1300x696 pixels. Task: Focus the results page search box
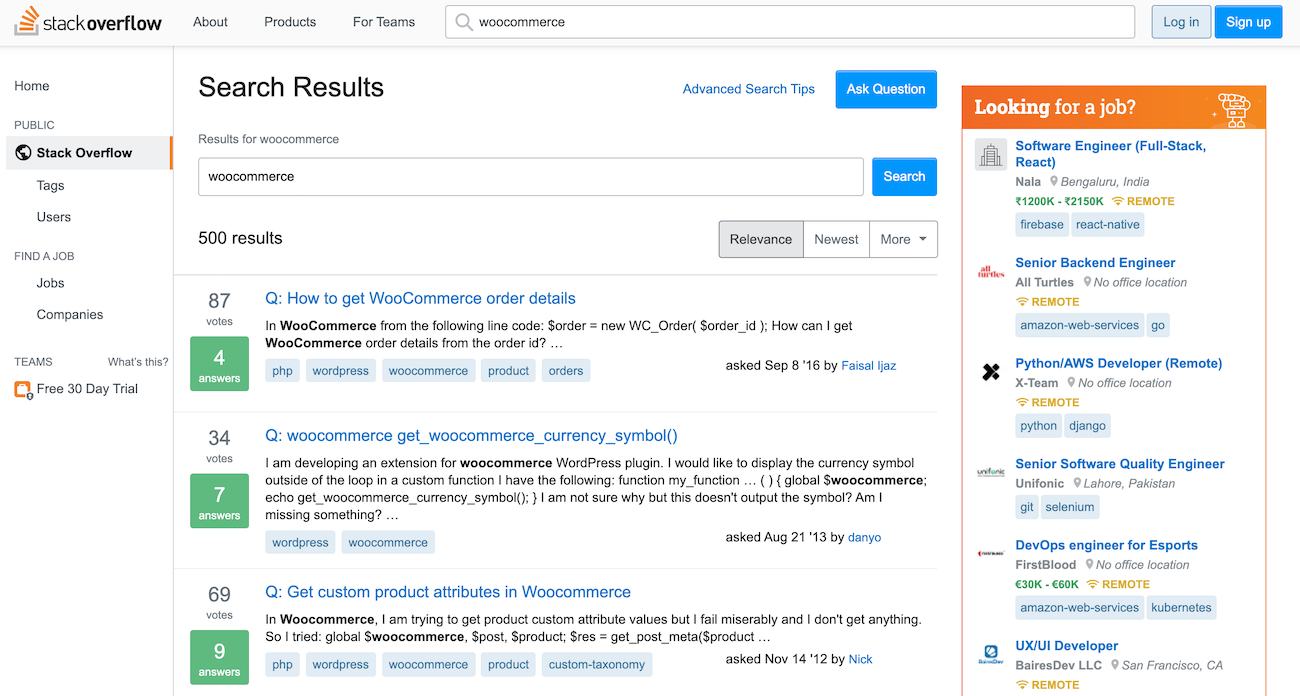(x=531, y=176)
